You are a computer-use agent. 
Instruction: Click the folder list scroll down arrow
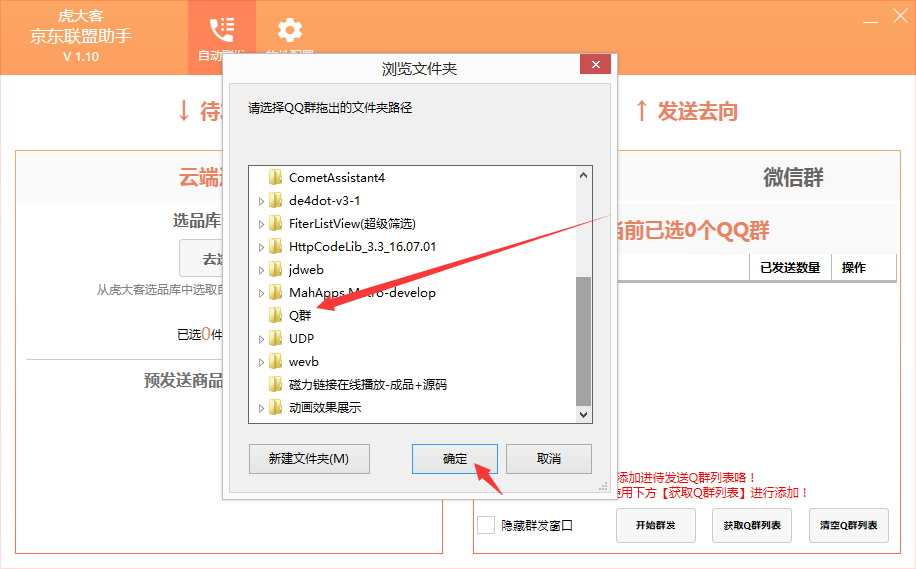point(583,414)
